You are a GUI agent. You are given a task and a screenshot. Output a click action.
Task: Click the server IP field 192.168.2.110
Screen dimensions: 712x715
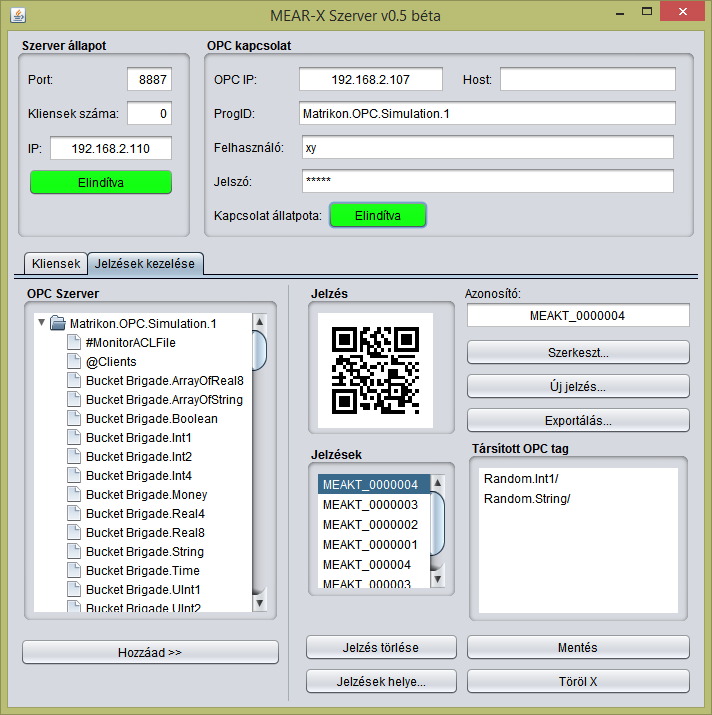[x=111, y=148]
